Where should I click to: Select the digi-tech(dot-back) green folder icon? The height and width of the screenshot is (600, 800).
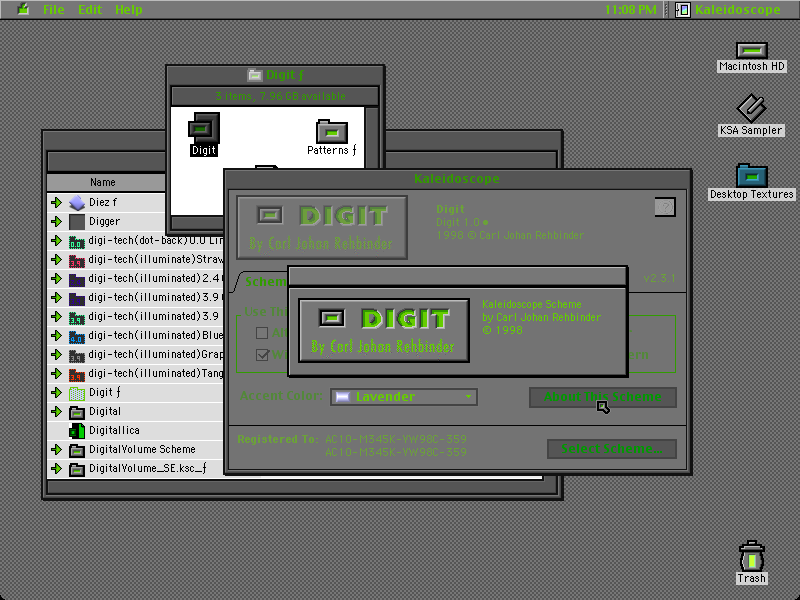coord(77,241)
